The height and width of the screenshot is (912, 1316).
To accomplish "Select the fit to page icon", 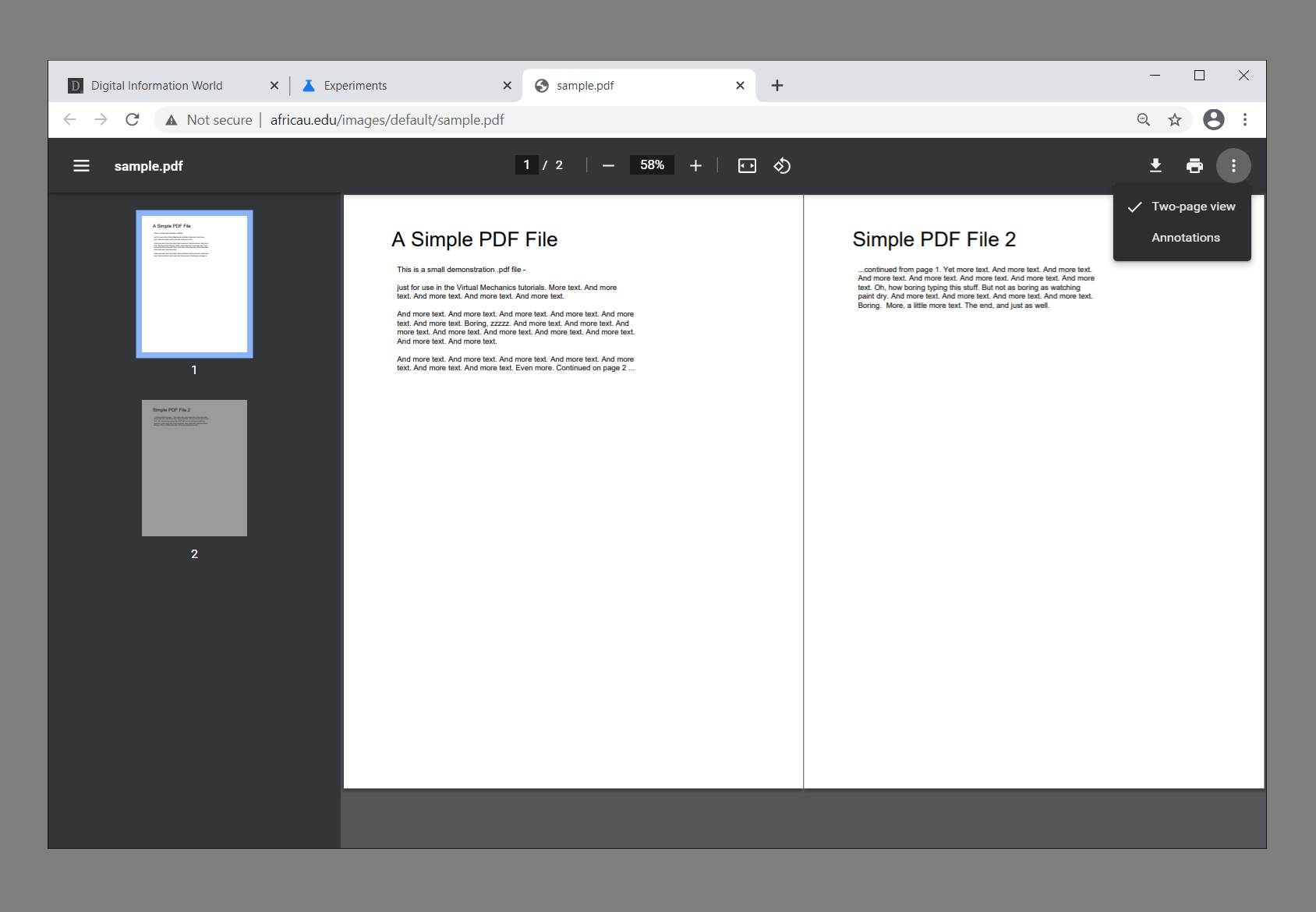I will [x=746, y=165].
